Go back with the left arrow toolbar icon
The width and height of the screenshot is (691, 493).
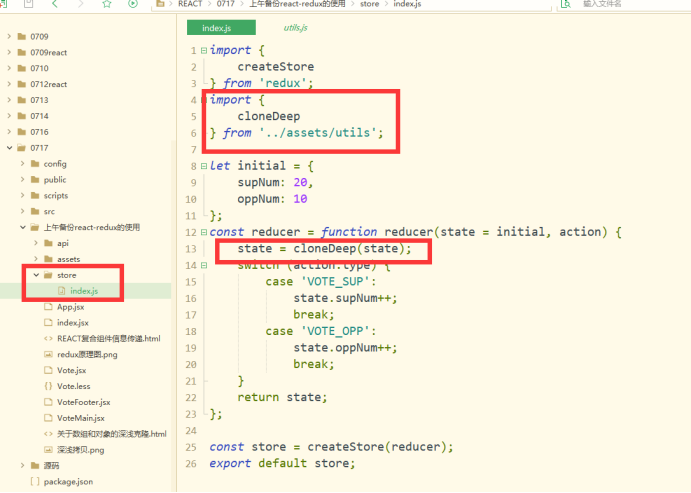(55, 4)
